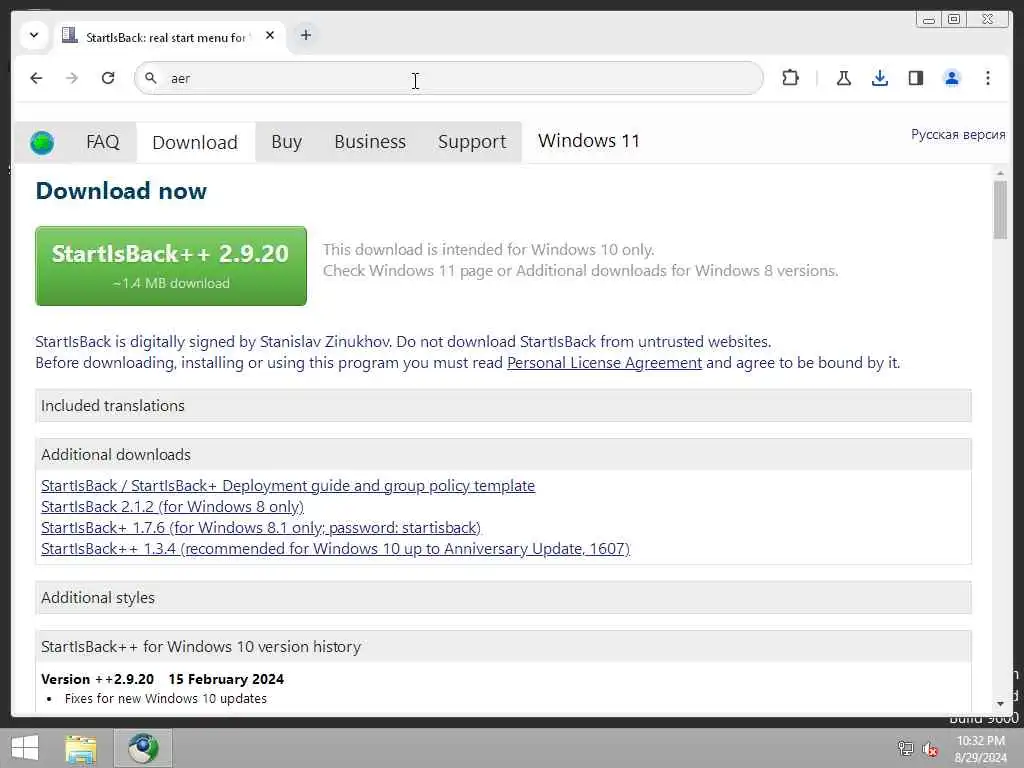This screenshot has width=1024, height=768.
Task: Open the Business tab
Action: click(370, 142)
